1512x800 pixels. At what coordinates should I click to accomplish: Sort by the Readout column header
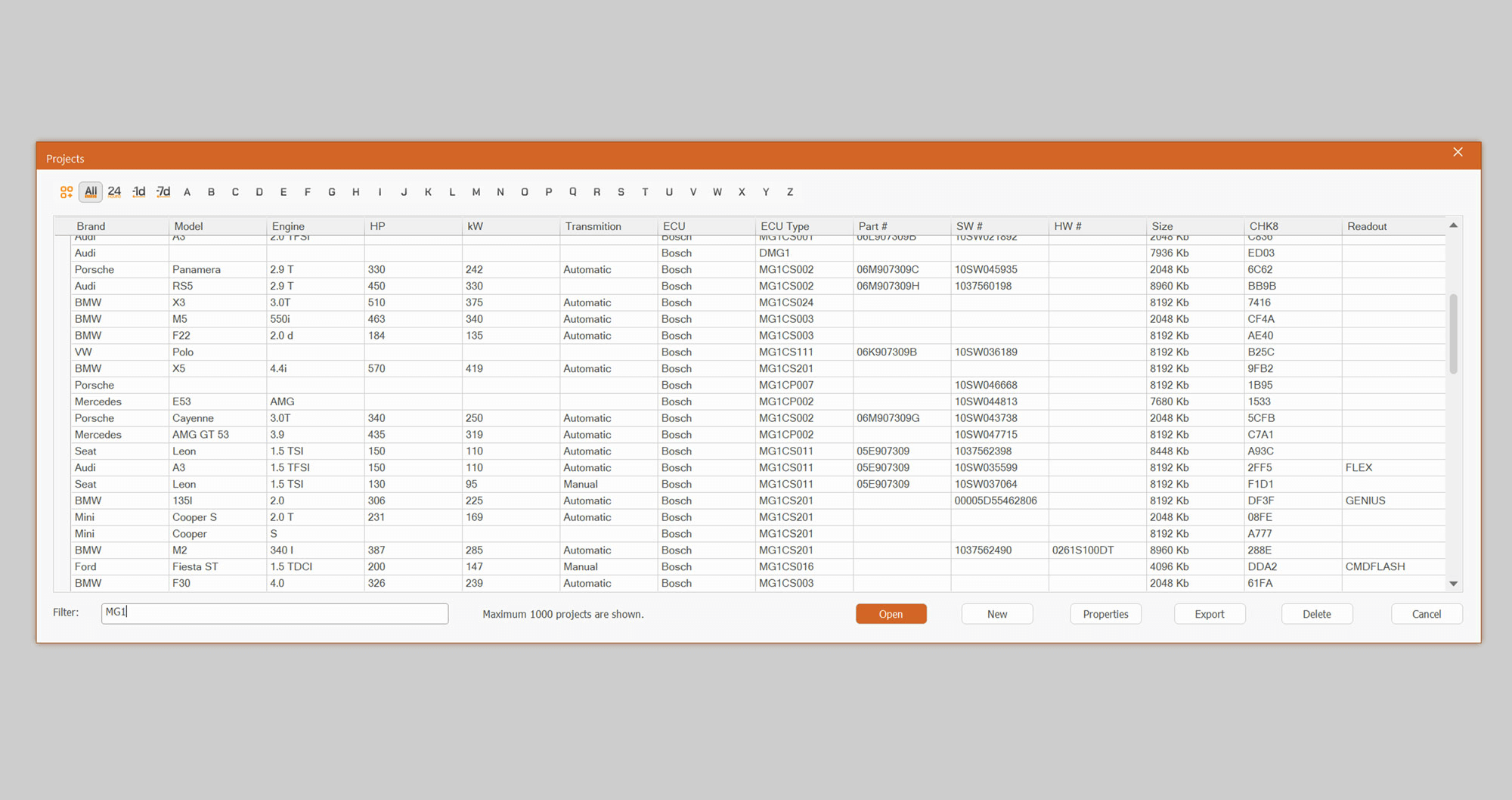tap(1393, 226)
